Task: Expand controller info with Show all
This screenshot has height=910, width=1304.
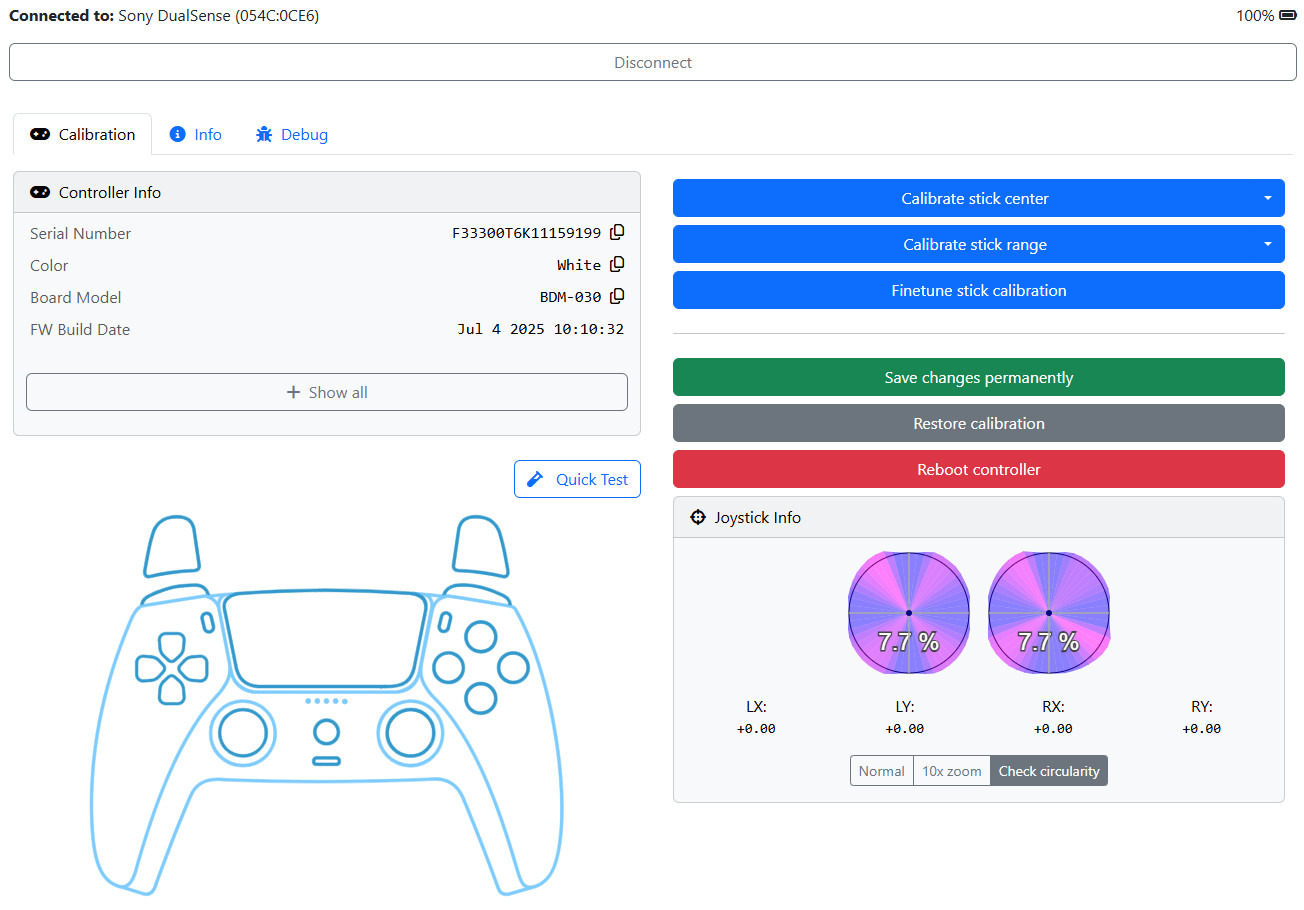Action: pos(327,392)
